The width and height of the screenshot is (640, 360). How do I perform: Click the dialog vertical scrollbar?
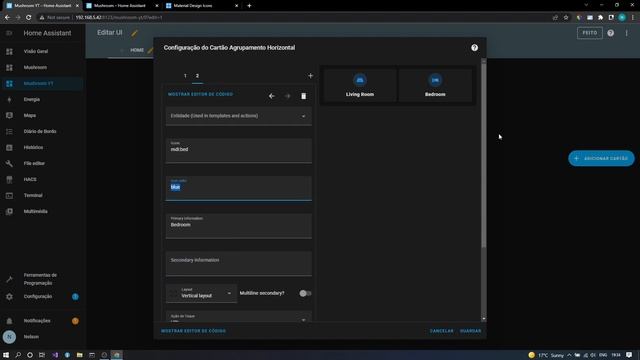[x=484, y=155]
